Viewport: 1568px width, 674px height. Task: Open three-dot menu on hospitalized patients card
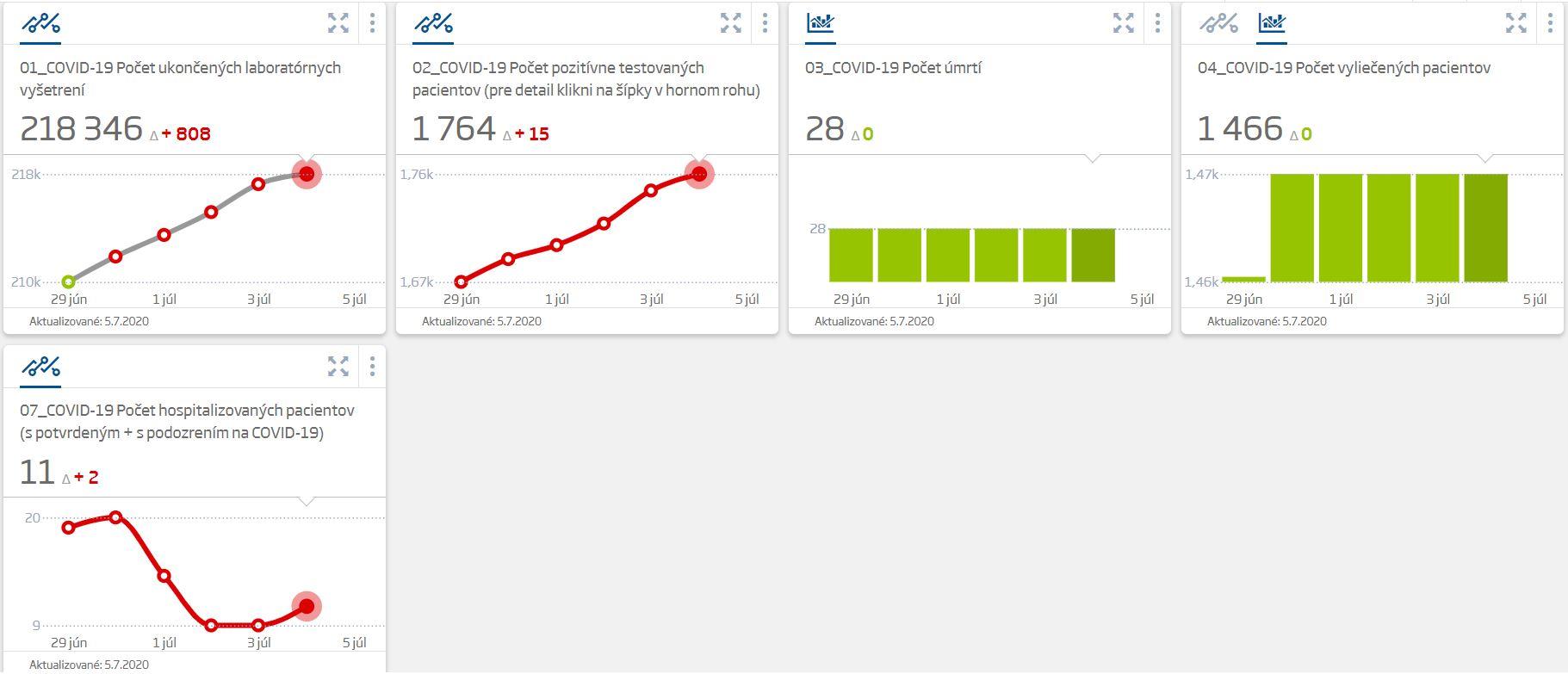click(x=372, y=367)
